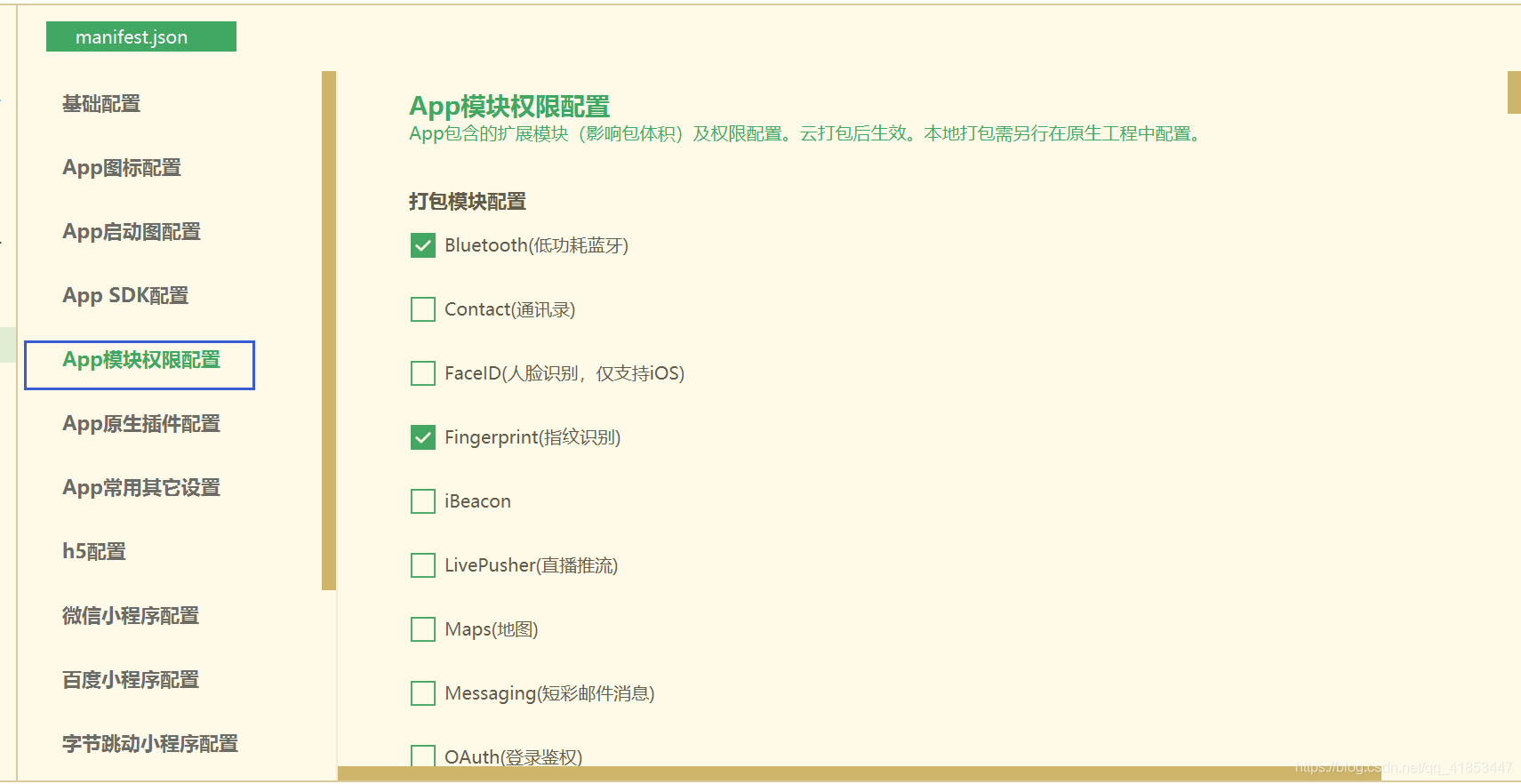Open the 基础配置 section
This screenshot has height=784, width=1521.
pos(101,104)
